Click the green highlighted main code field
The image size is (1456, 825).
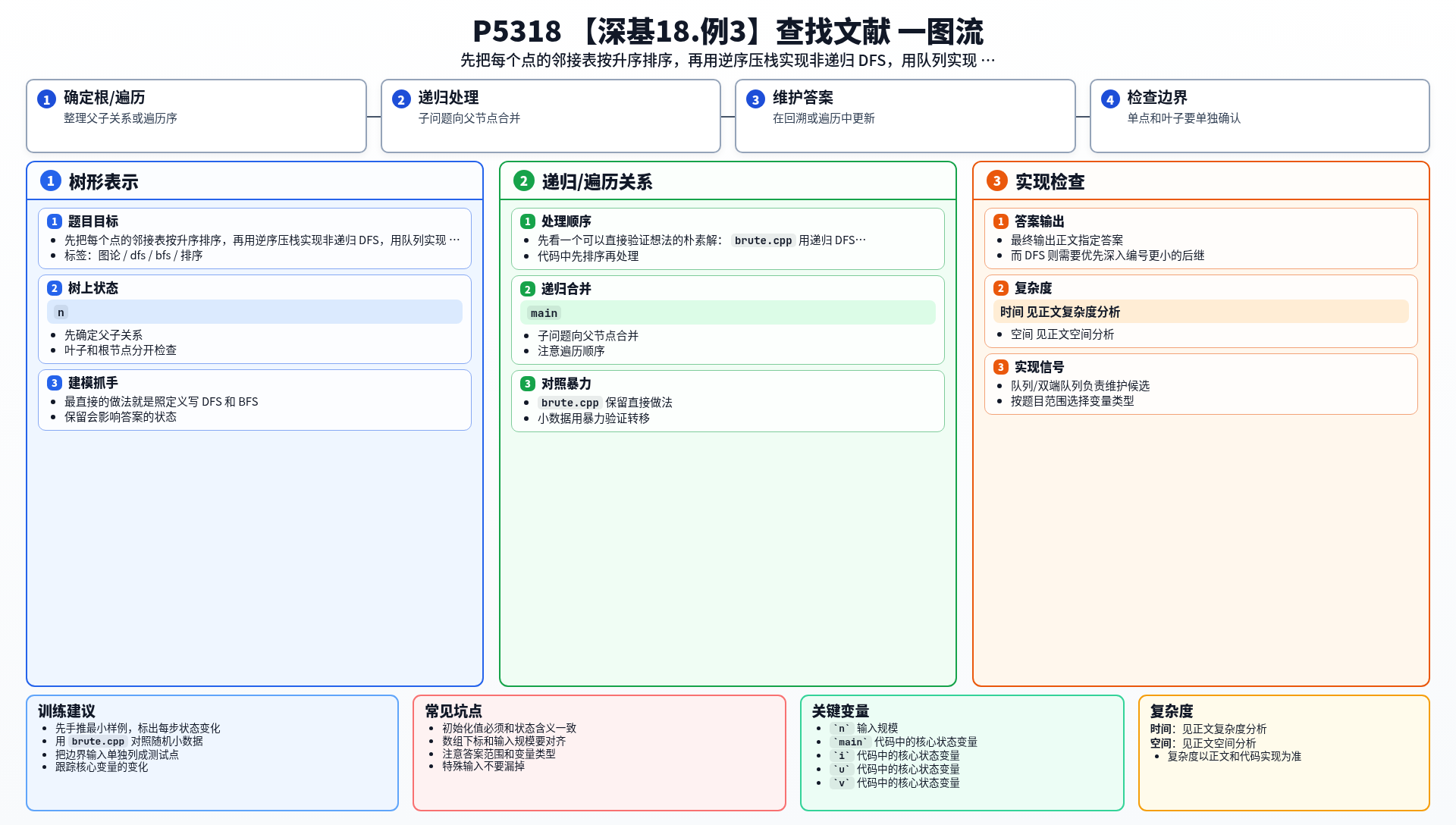click(x=728, y=312)
